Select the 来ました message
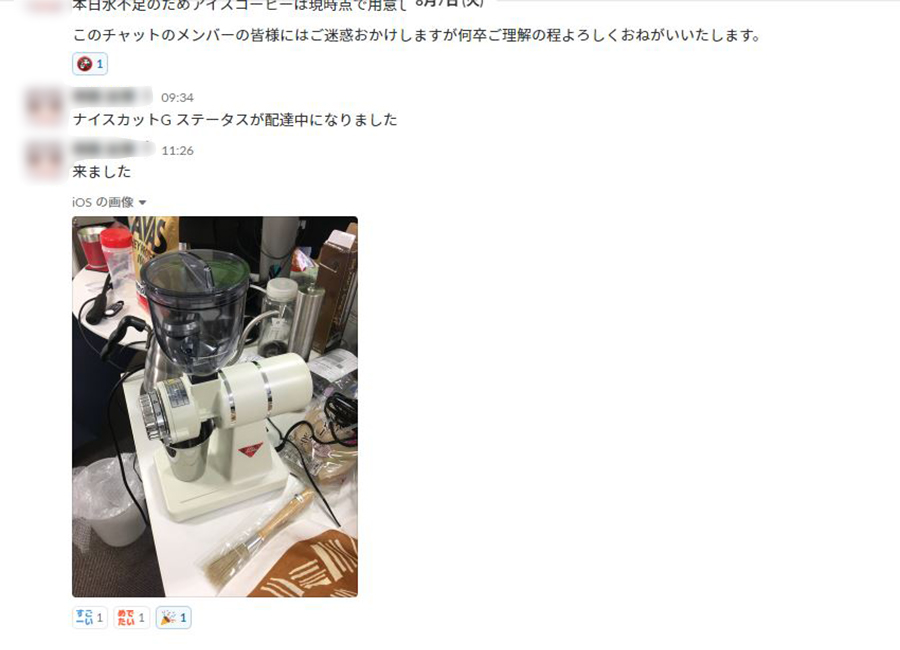 pos(102,172)
